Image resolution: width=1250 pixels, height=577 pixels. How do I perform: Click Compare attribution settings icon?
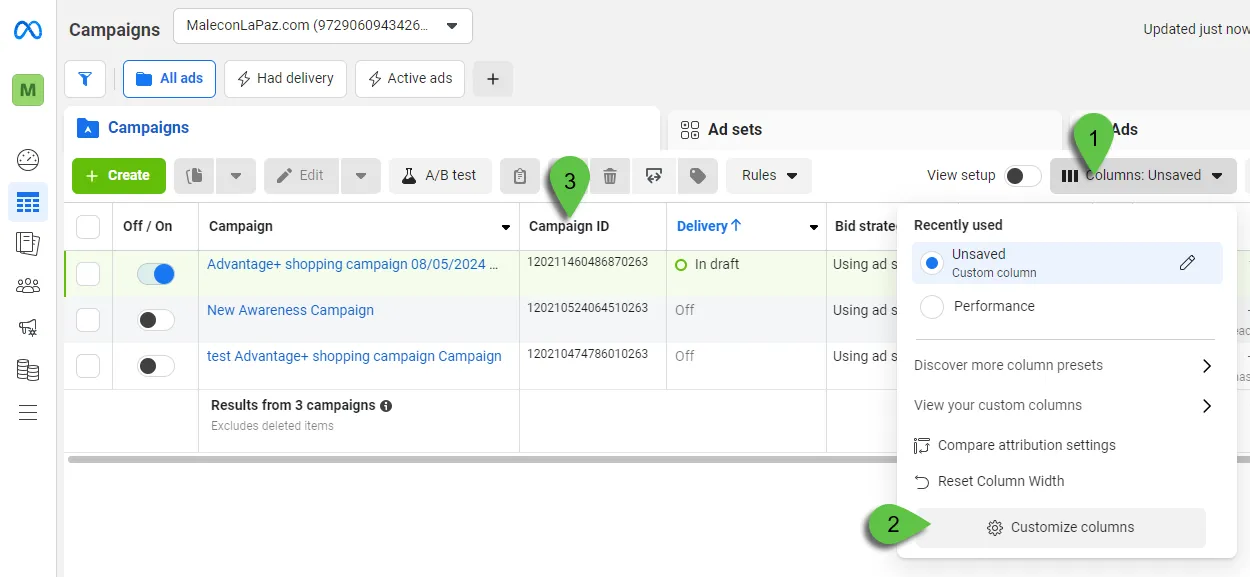pyautogui.click(x=922, y=445)
